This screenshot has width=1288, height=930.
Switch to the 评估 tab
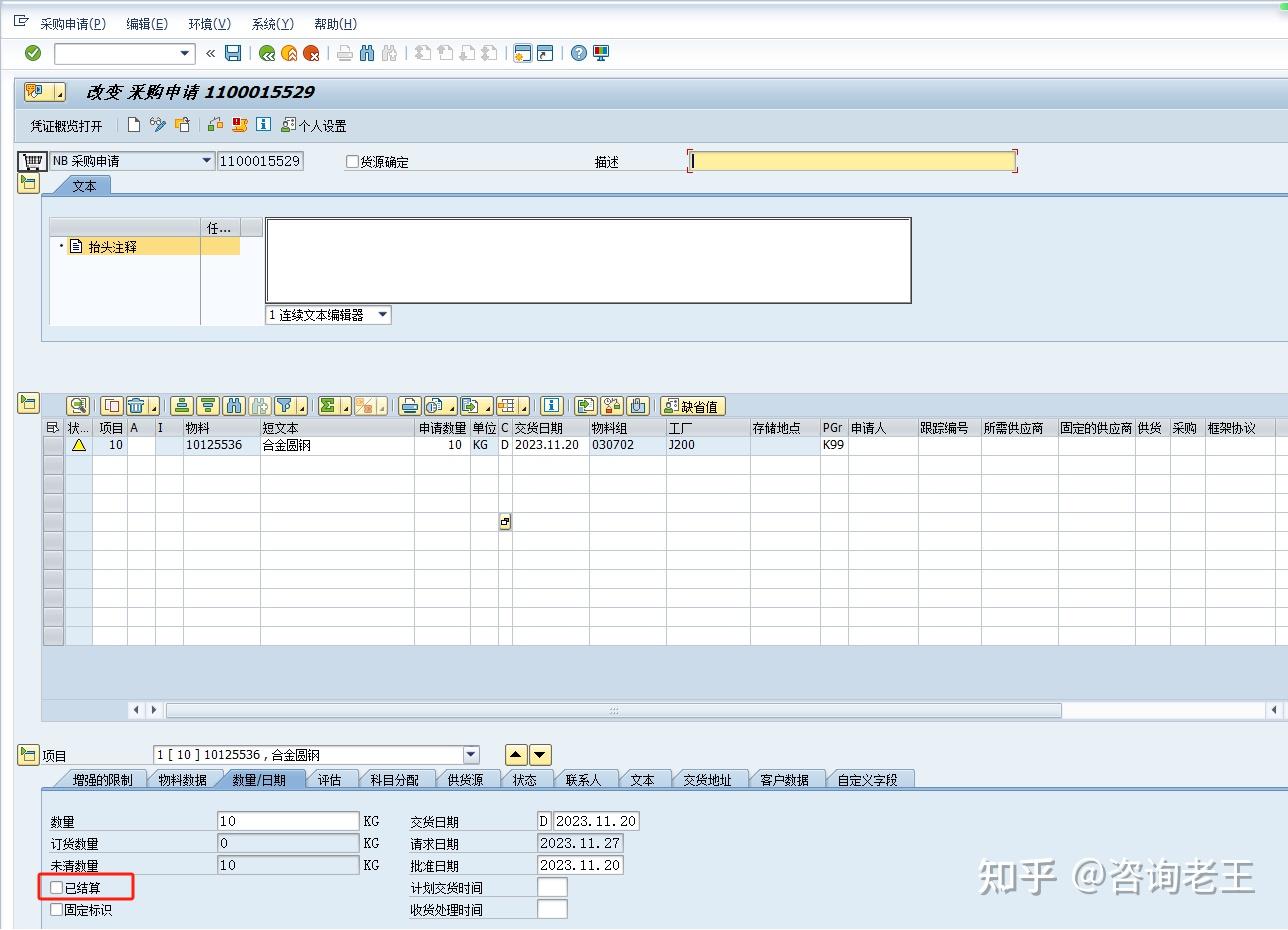tap(329, 780)
